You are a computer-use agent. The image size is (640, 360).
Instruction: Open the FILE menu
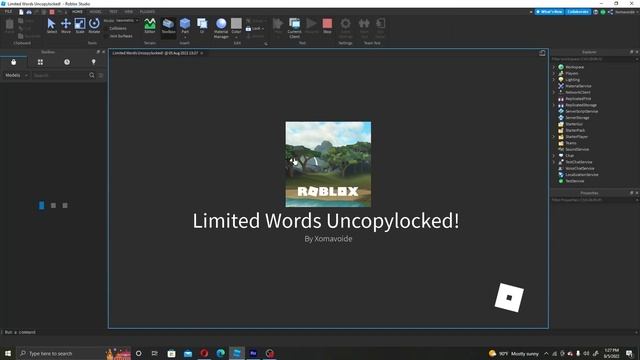tap(8, 12)
